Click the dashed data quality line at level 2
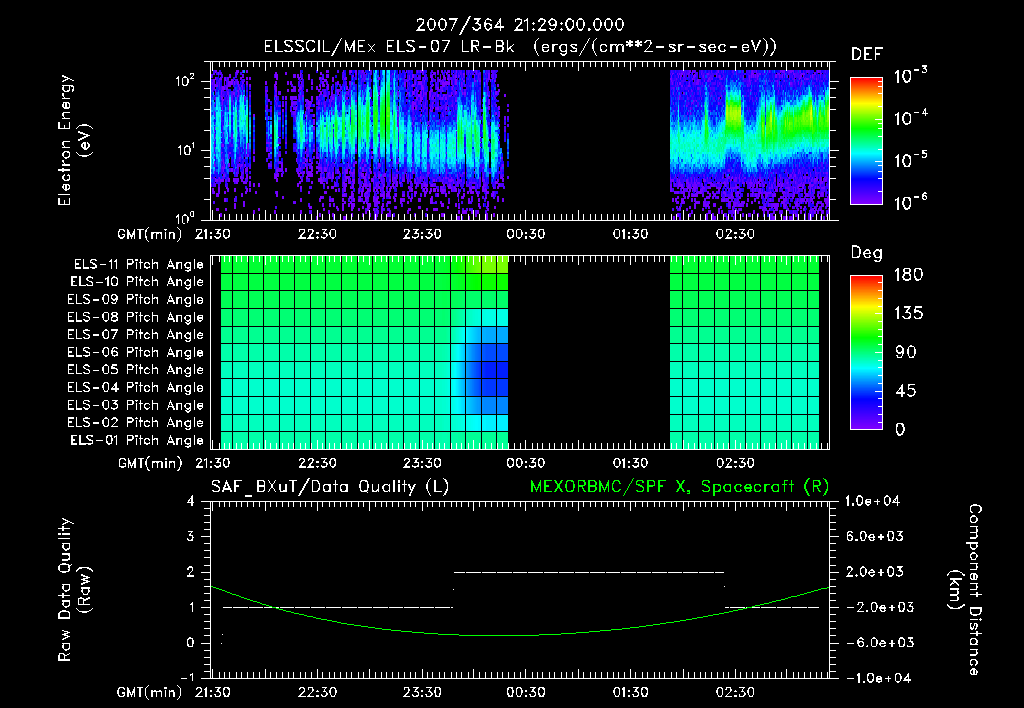1024x708 pixels. point(588,572)
